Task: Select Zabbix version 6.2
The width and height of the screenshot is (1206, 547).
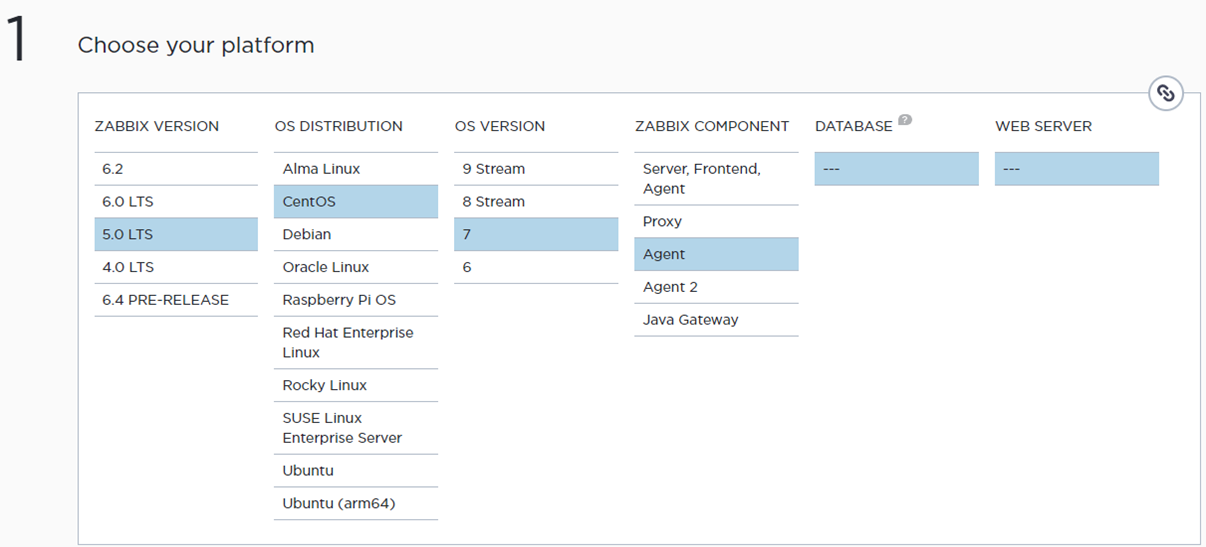Action: 176,169
